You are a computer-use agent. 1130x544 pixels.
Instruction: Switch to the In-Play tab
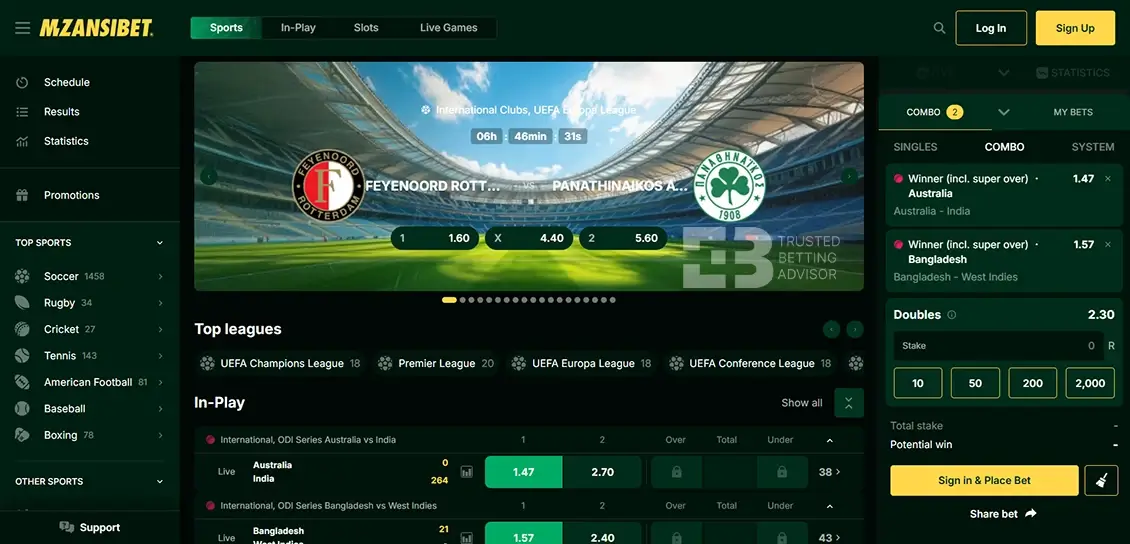click(298, 28)
